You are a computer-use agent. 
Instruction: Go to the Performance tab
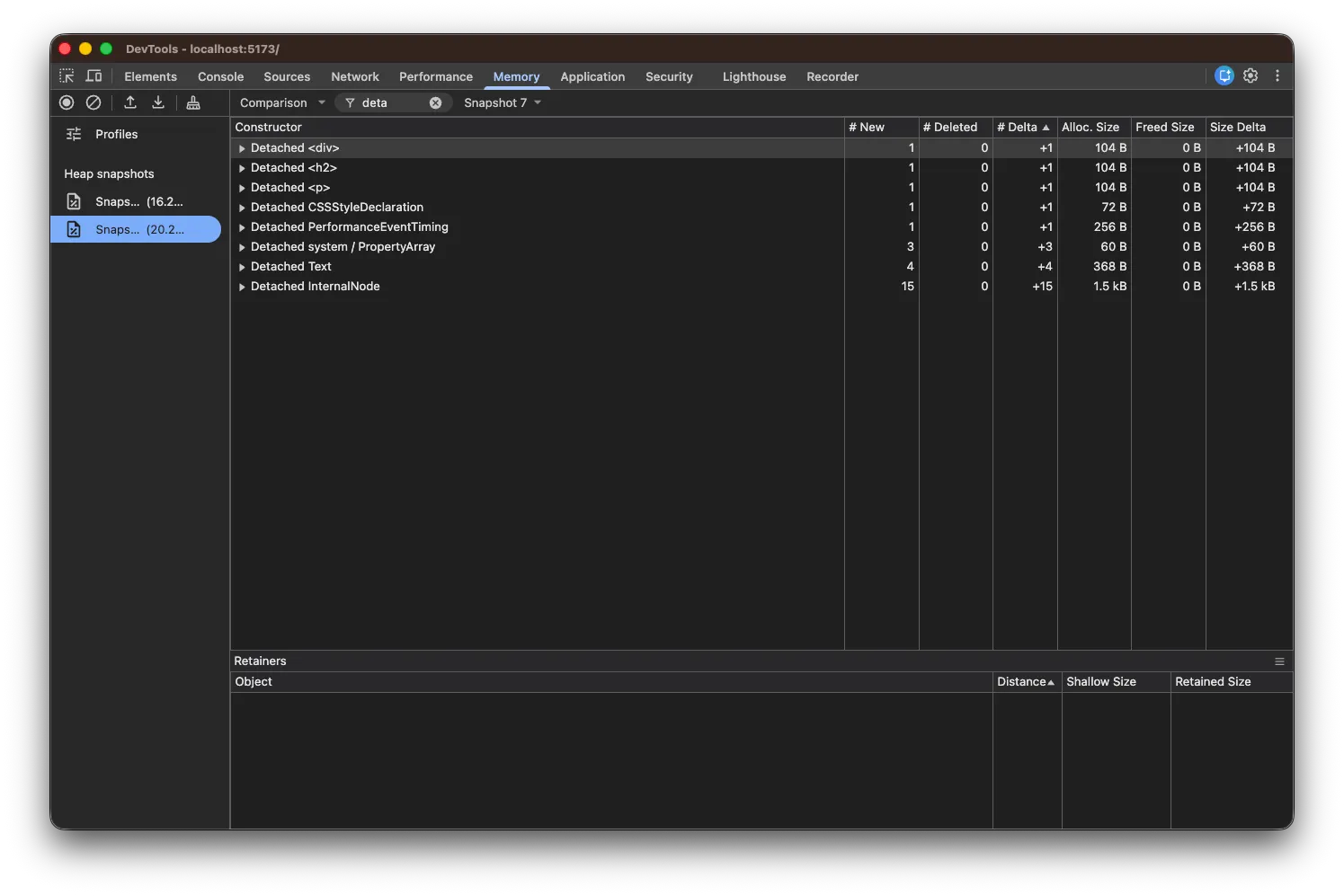coord(436,76)
